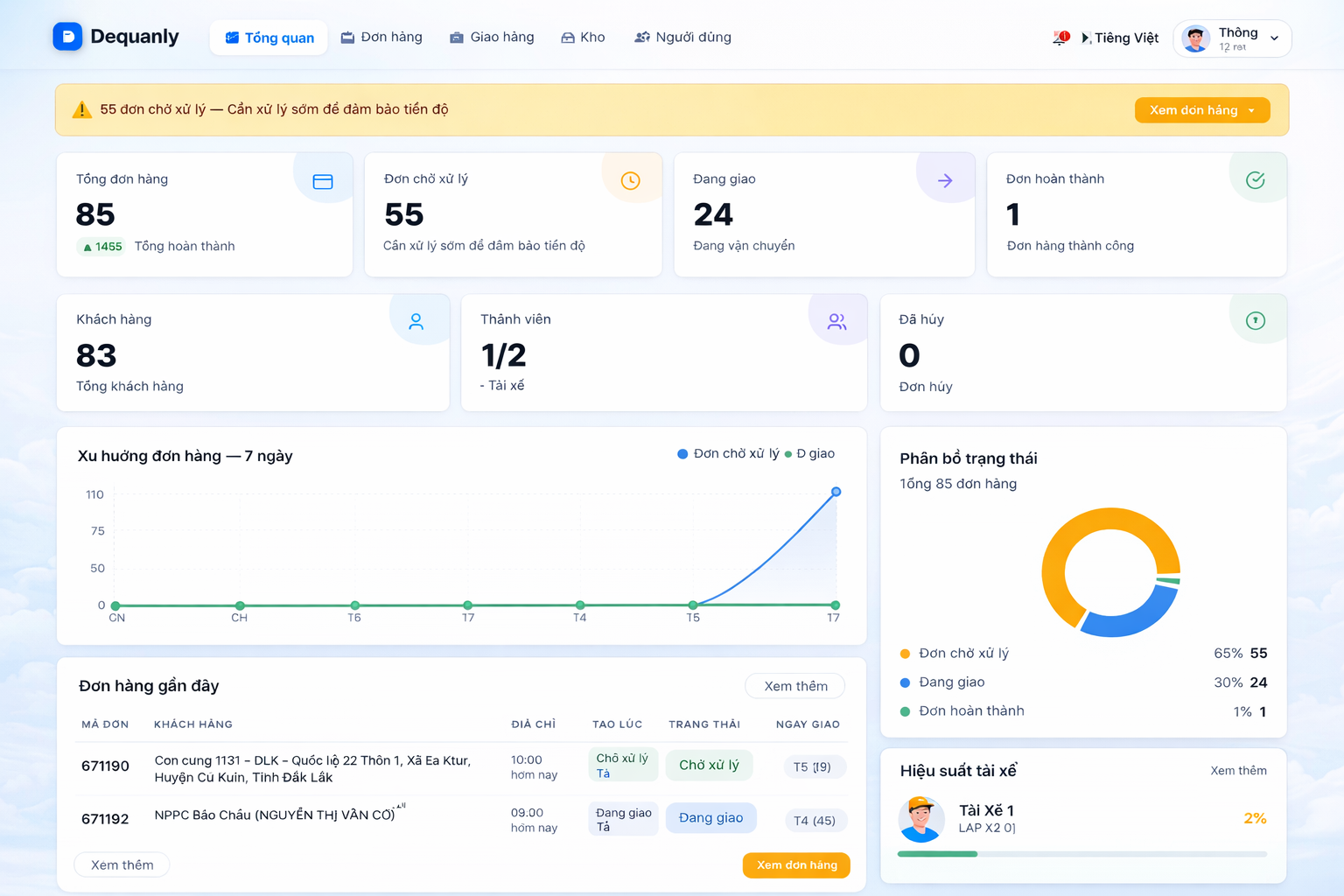
Task: Click the T5 (19) delivery date chip
Action: pos(813,767)
